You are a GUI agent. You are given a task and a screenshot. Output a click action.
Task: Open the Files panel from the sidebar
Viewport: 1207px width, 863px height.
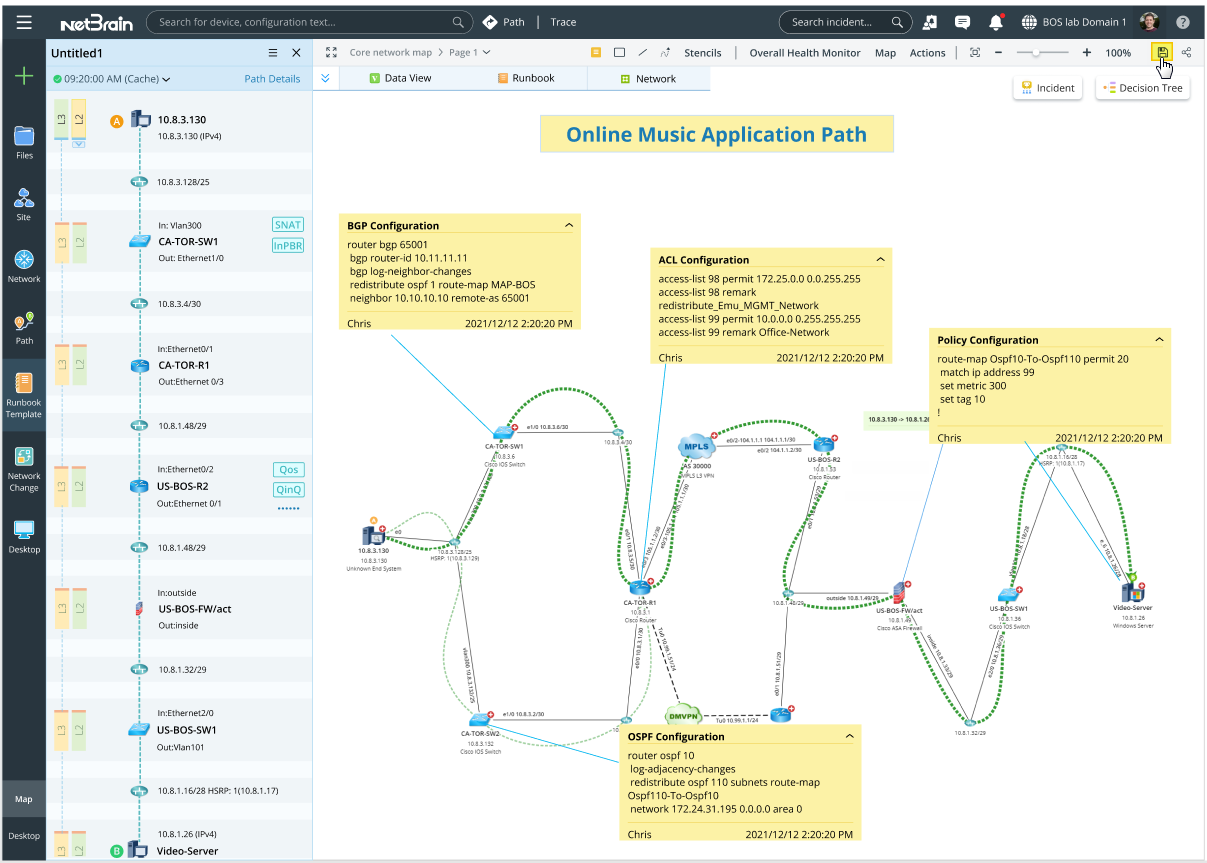tap(24, 140)
